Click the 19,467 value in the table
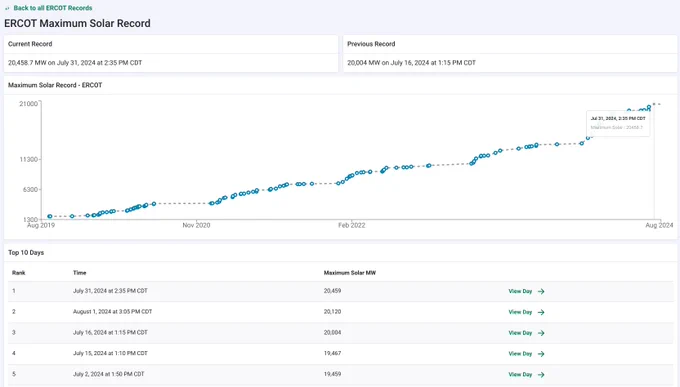 332,353
